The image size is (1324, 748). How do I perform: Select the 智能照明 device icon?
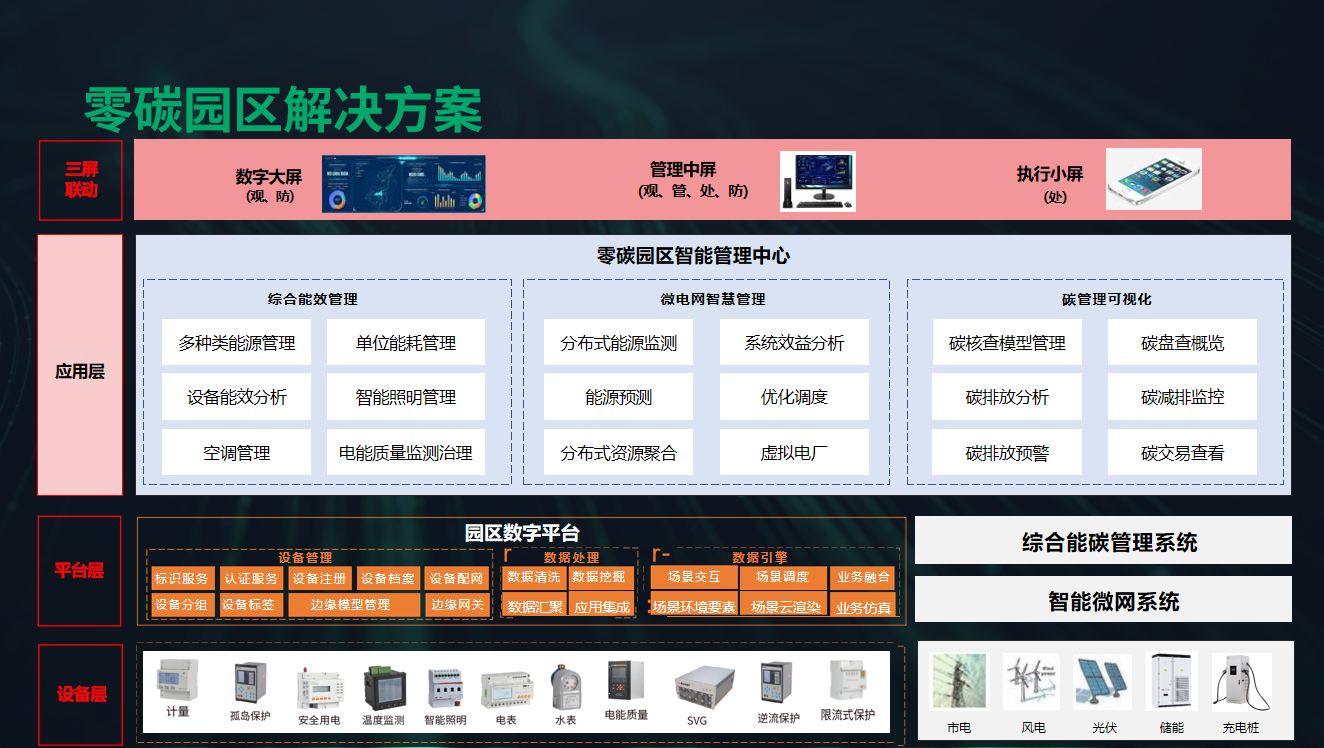click(445, 686)
